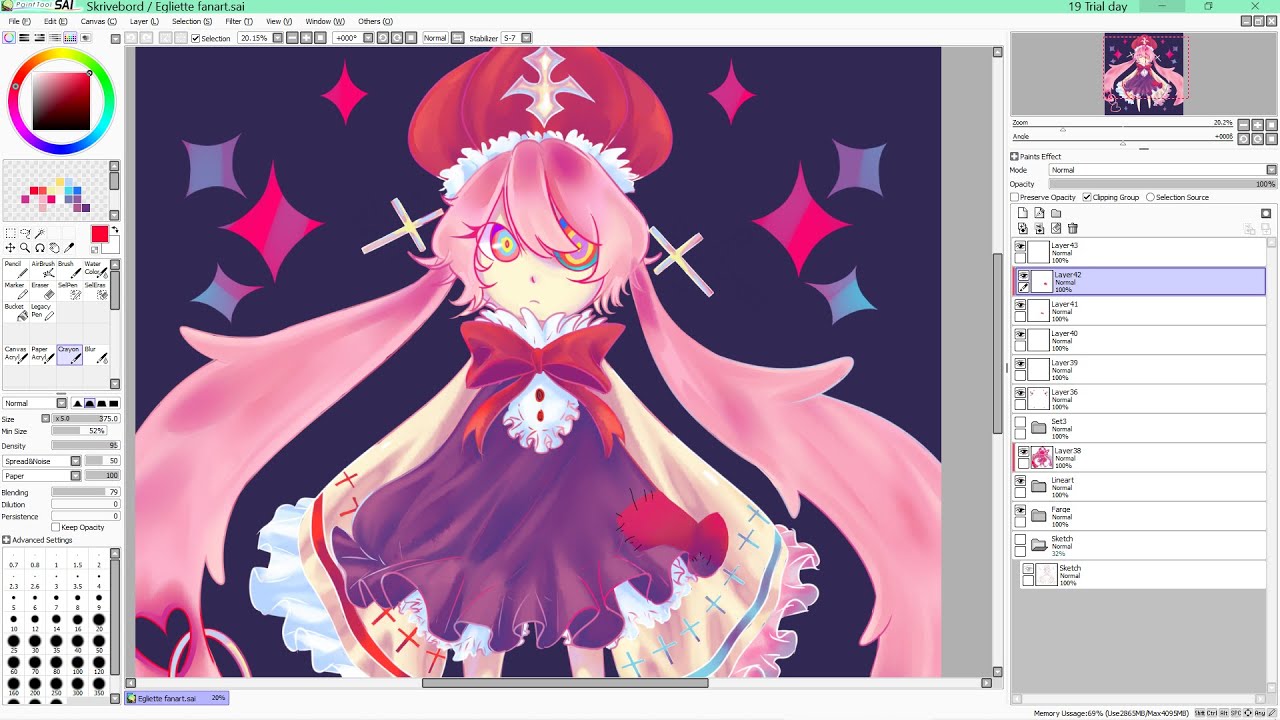Delete layer with trash icon

(1073, 229)
